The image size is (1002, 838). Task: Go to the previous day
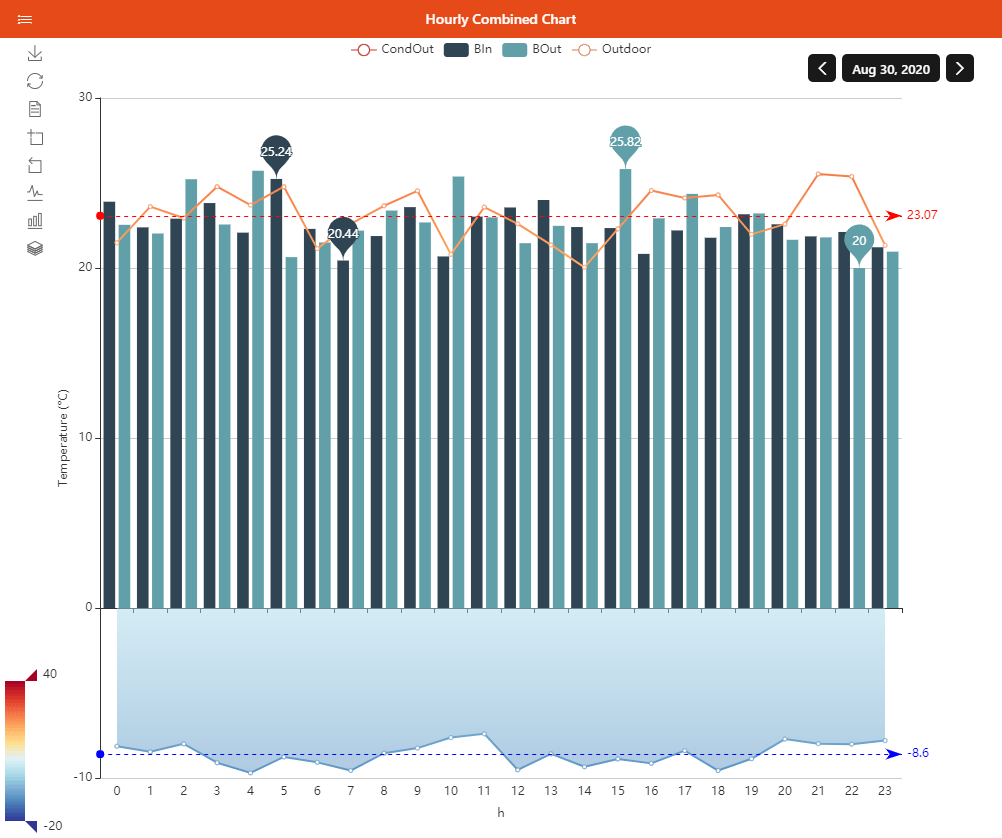(x=821, y=68)
